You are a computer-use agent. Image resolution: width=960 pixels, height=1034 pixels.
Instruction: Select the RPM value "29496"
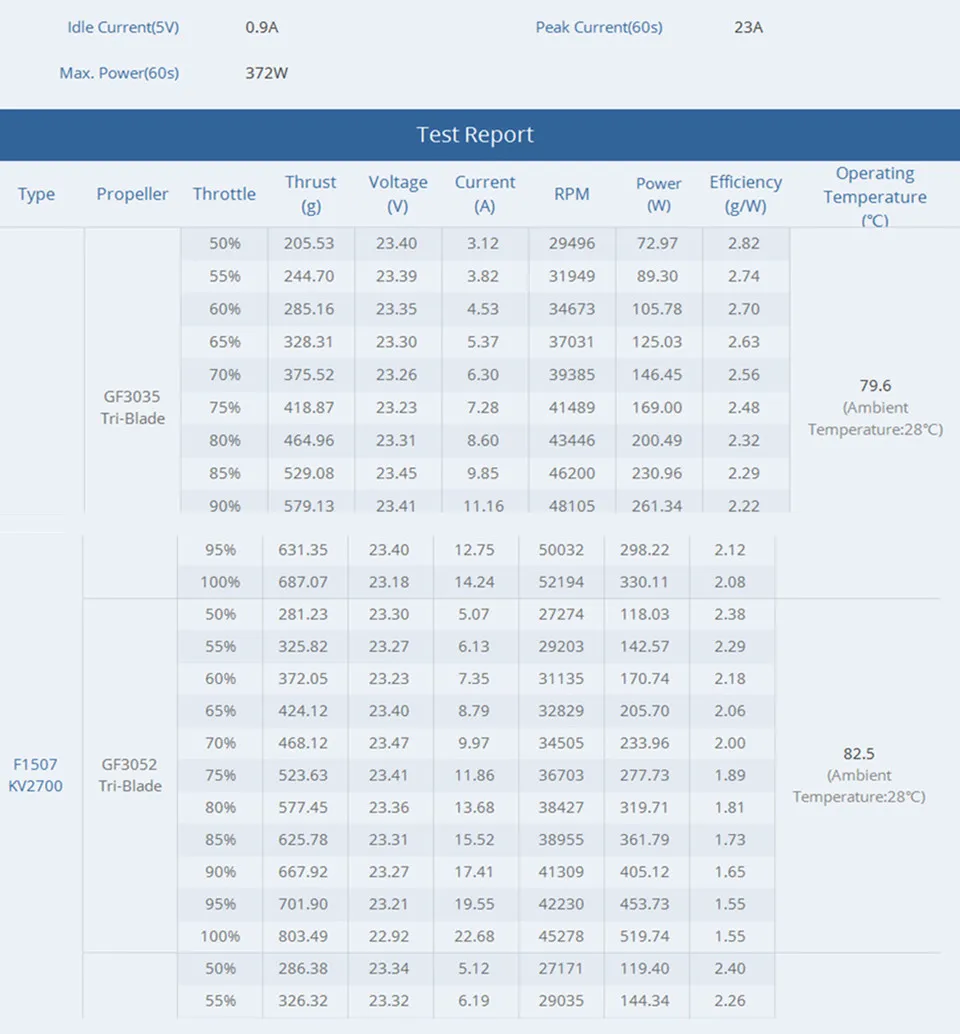click(x=572, y=243)
